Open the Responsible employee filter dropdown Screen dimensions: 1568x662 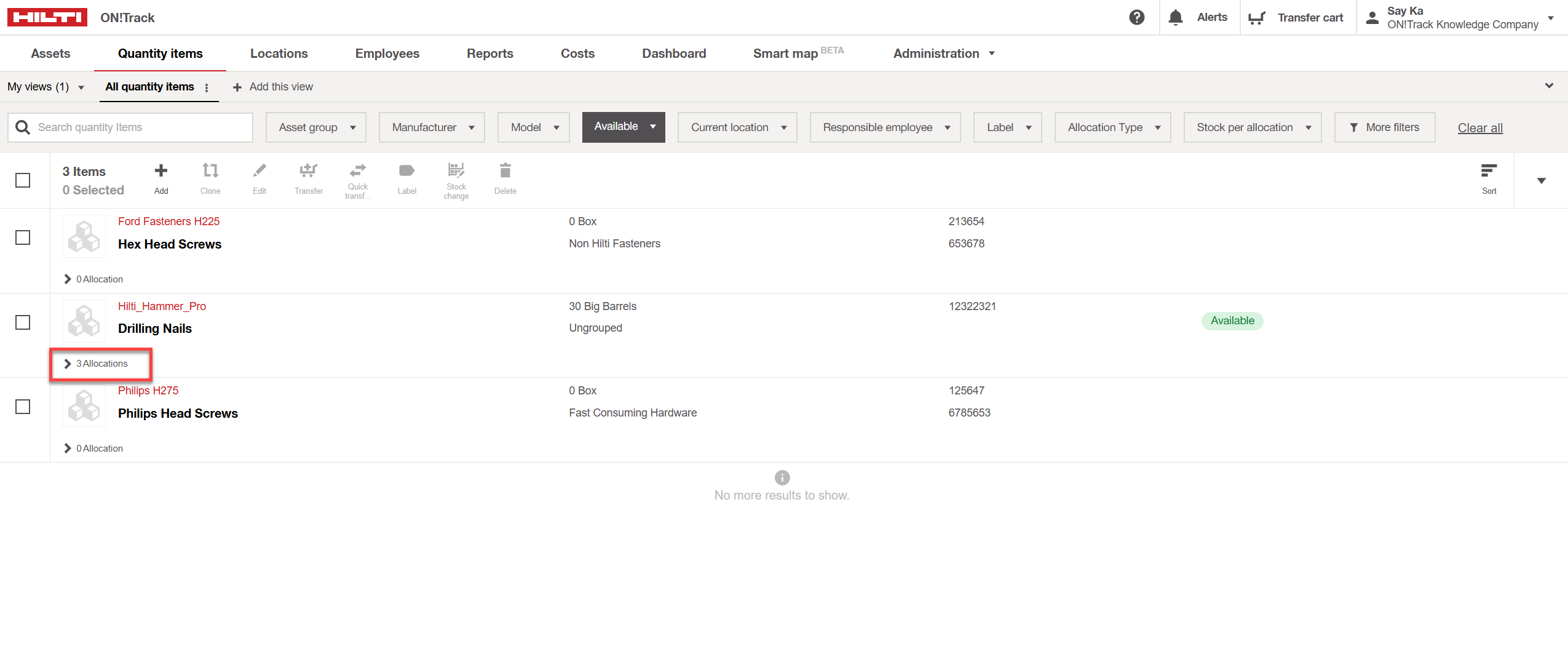tap(885, 127)
